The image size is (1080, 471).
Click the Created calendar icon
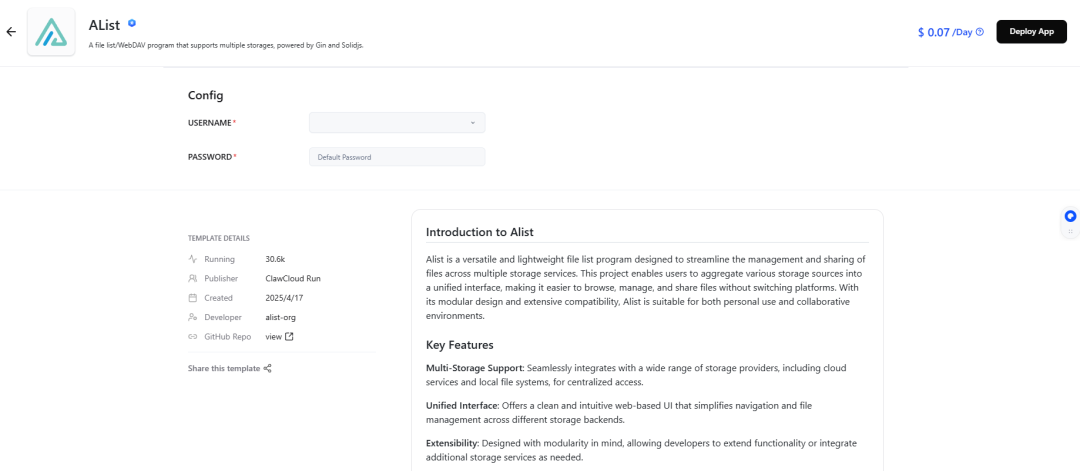(193, 298)
